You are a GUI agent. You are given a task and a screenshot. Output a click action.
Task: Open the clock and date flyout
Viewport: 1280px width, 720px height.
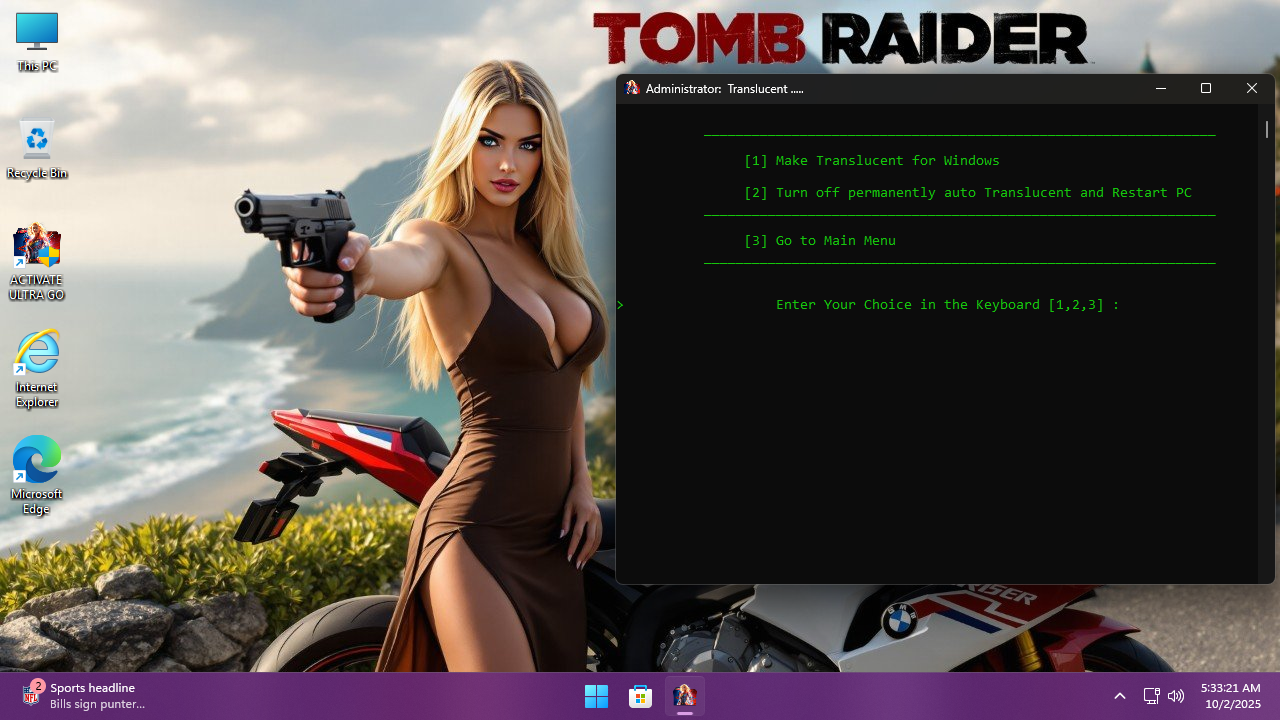point(1231,696)
